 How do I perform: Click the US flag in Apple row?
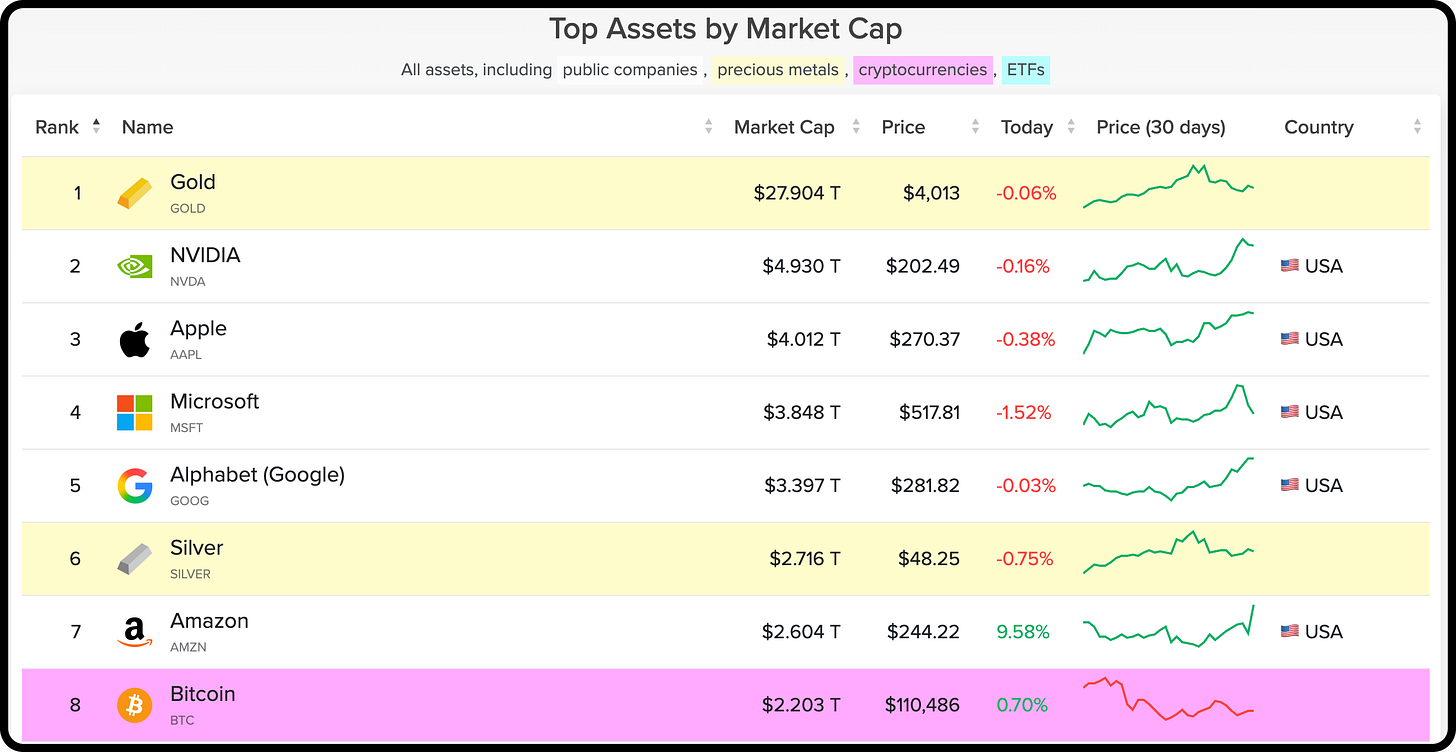tap(1290, 339)
